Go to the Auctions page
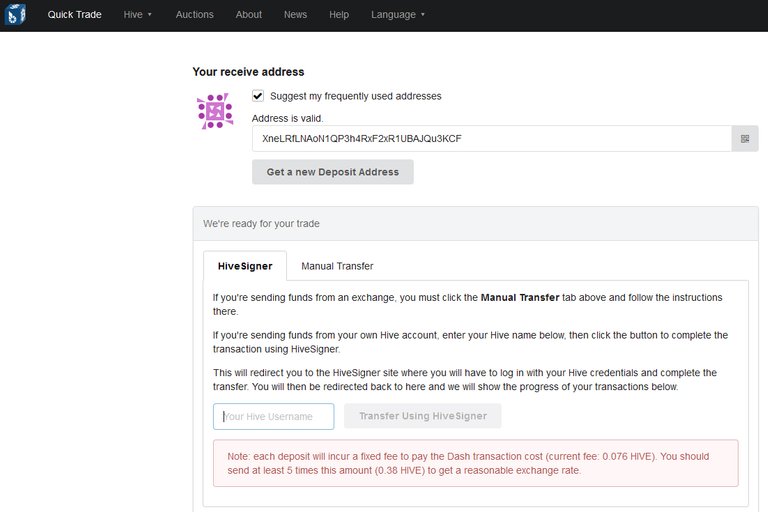 point(194,15)
